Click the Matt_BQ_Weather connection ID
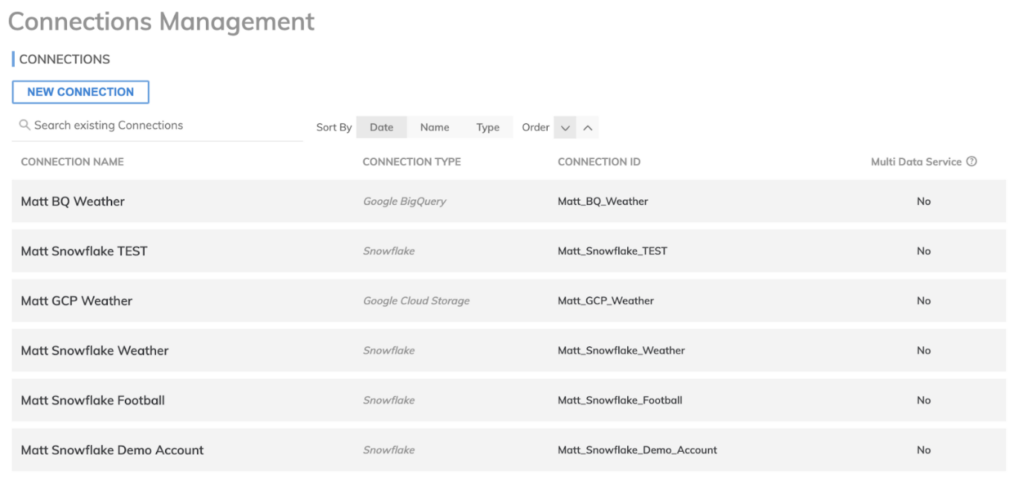The height and width of the screenshot is (495, 1024). (602, 201)
